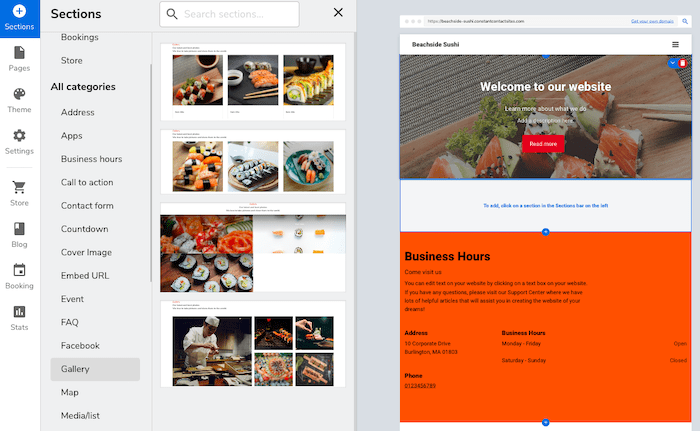700x431 pixels.
Task: Click the plus marker below Business Hours section
Action: click(546, 423)
